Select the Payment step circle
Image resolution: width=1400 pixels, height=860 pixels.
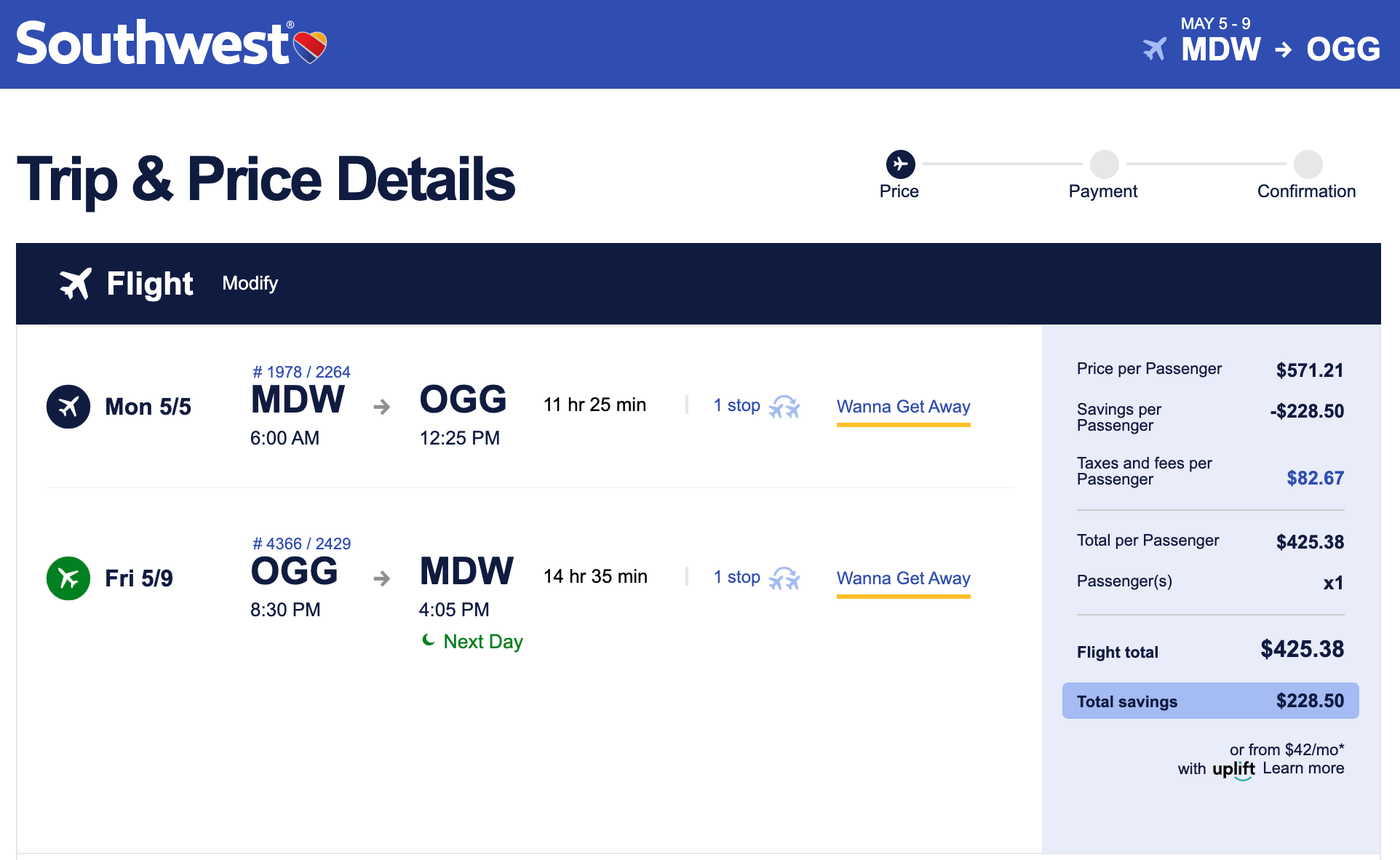tap(1104, 164)
